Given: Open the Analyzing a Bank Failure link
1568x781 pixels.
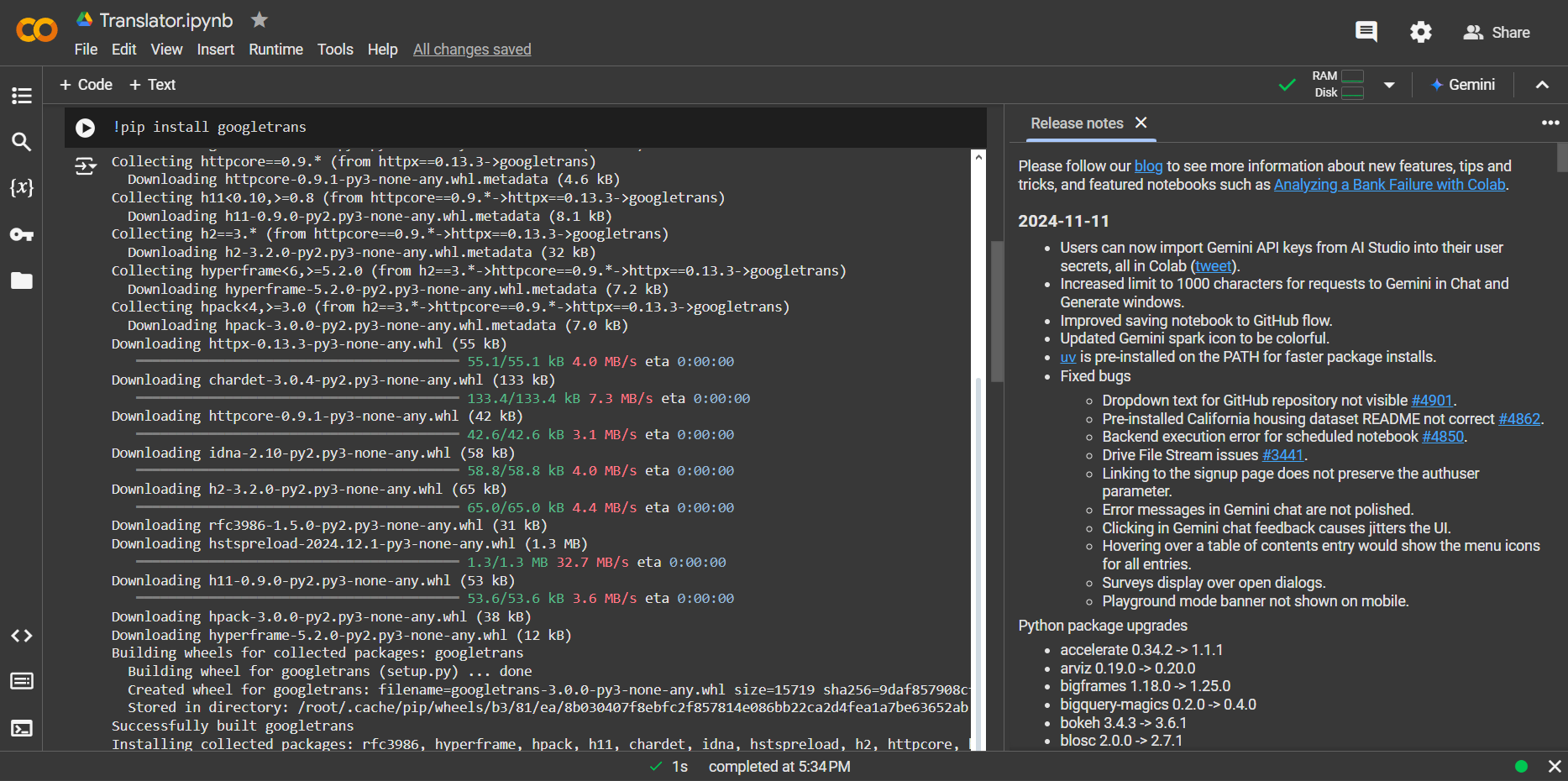Looking at the screenshot, I should coord(1389,185).
